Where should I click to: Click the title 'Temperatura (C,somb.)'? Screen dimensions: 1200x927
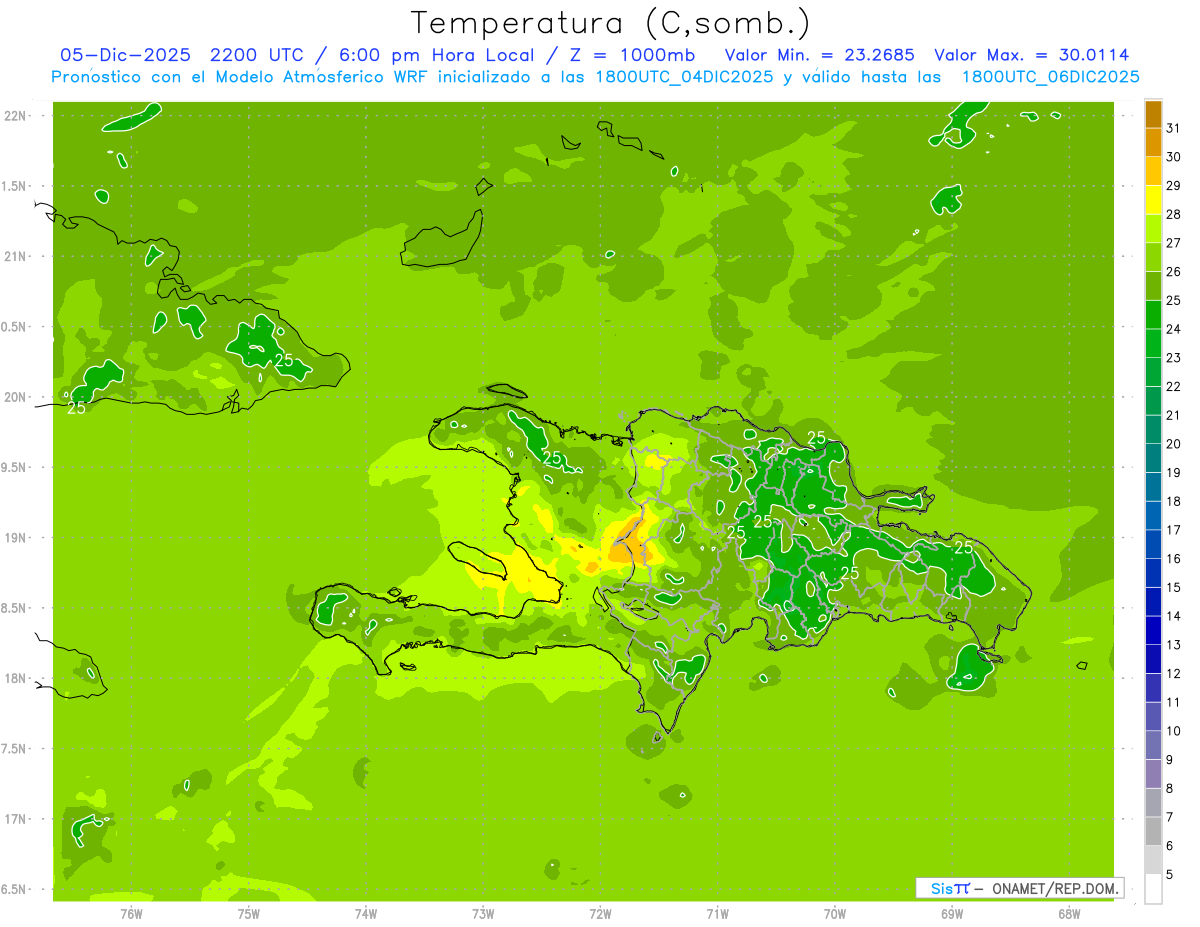[x=610, y=22]
